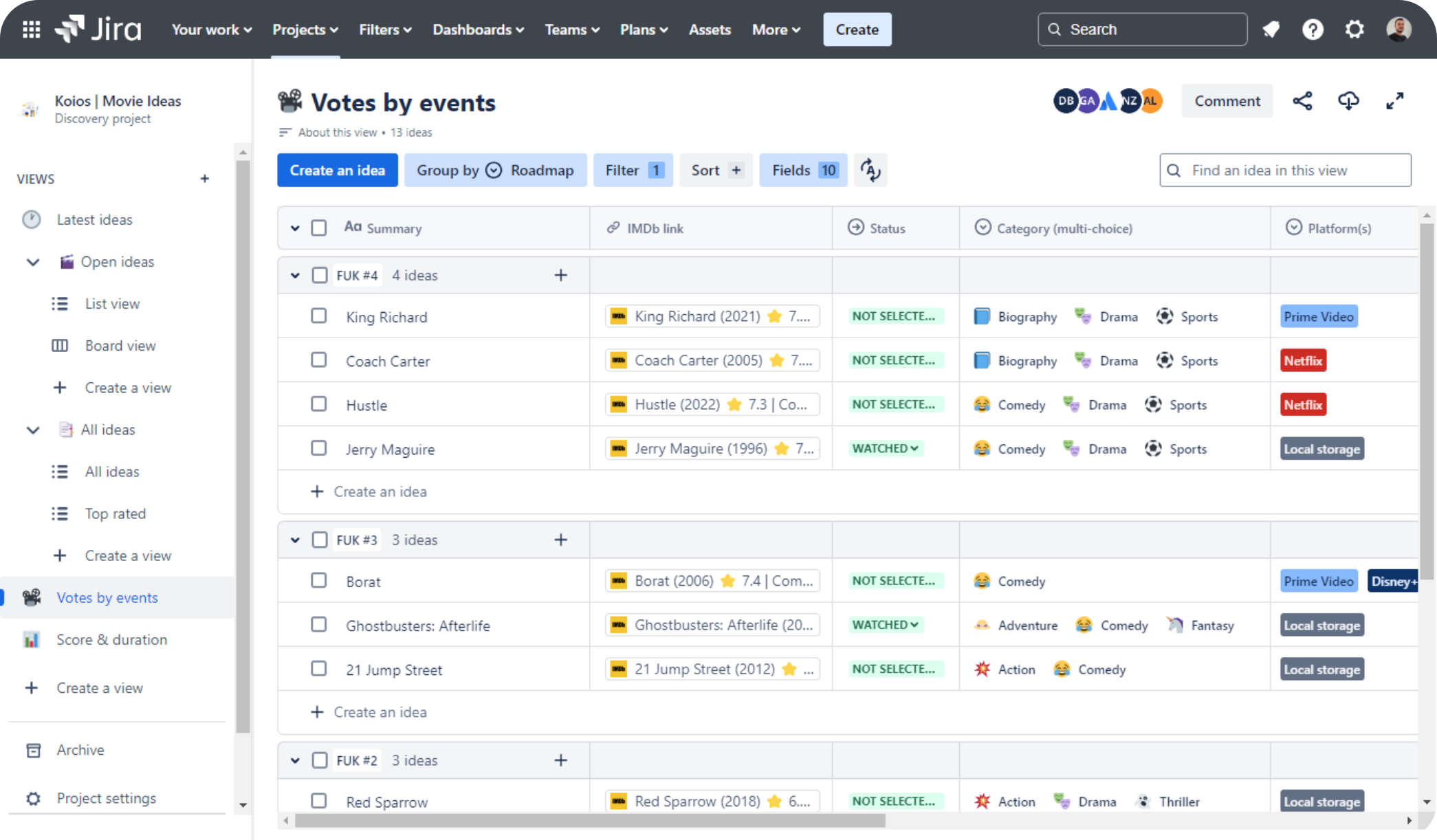The image size is (1437, 840).
Task: Check the box next to Borat
Action: click(x=318, y=581)
